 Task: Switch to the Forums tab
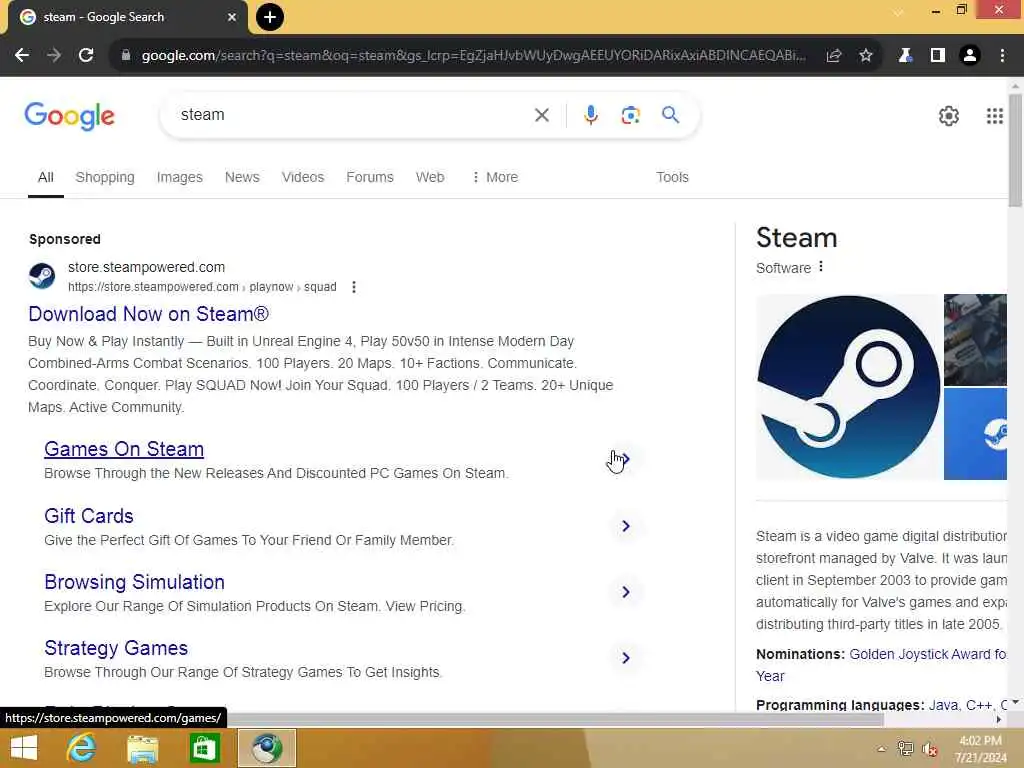click(370, 177)
